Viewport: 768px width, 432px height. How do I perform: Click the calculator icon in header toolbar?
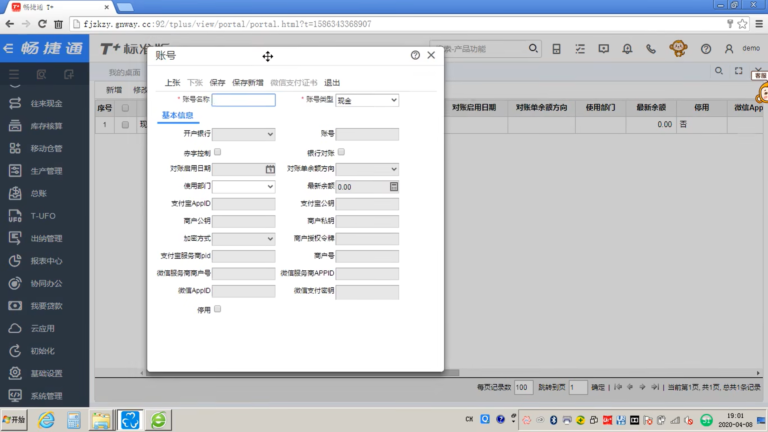(556, 48)
